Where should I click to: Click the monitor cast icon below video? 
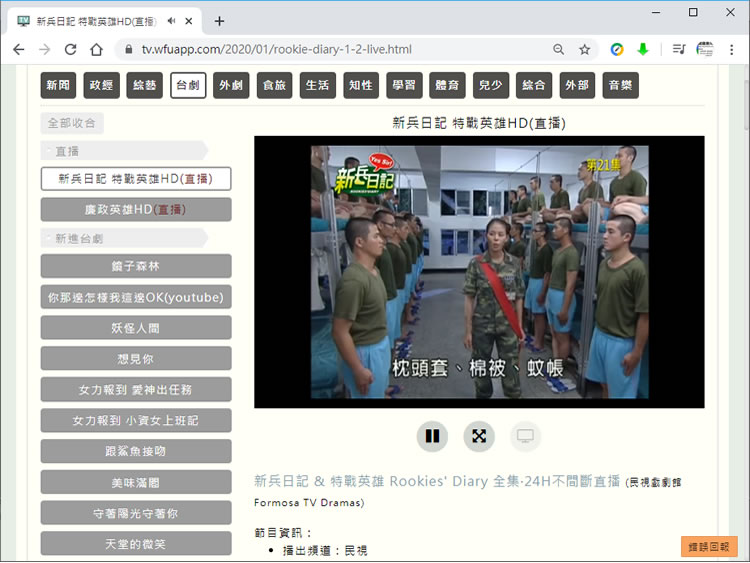coord(525,436)
